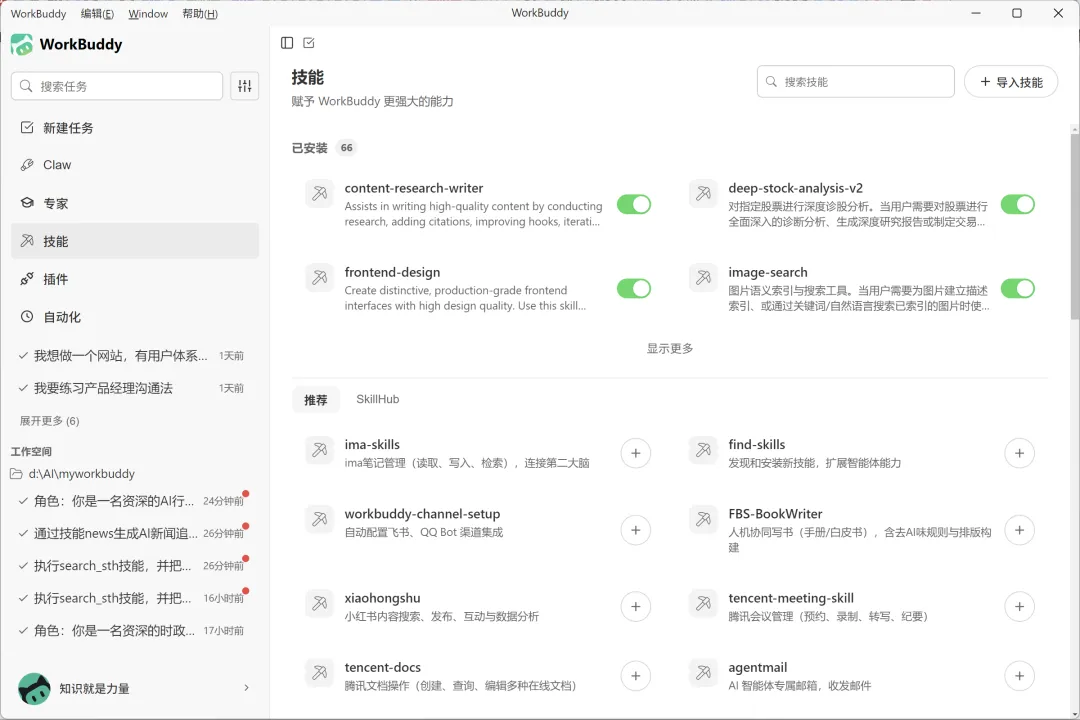Viewport: 1080px width, 720px height.
Task: Click the FBS-BookWriter skill title
Action: coord(775,514)
